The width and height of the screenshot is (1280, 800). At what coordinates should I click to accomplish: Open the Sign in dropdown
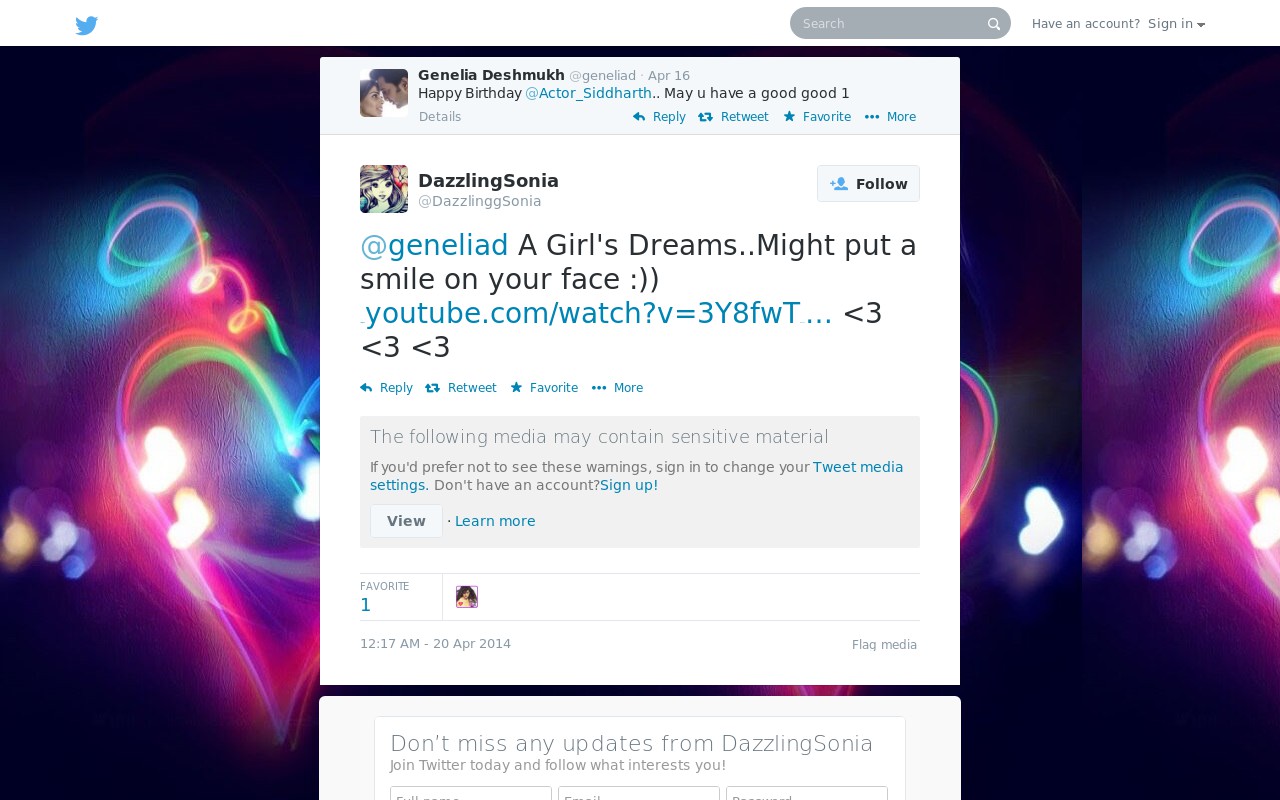[1176, 24]
